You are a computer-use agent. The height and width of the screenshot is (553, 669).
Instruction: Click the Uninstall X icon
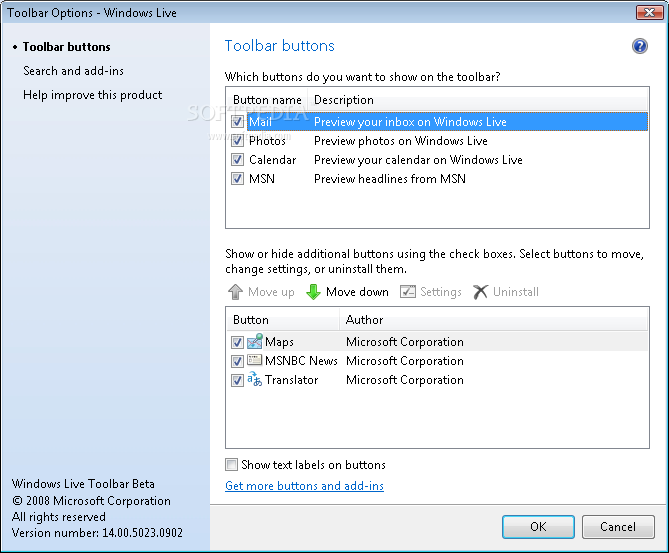pos(480,292)
